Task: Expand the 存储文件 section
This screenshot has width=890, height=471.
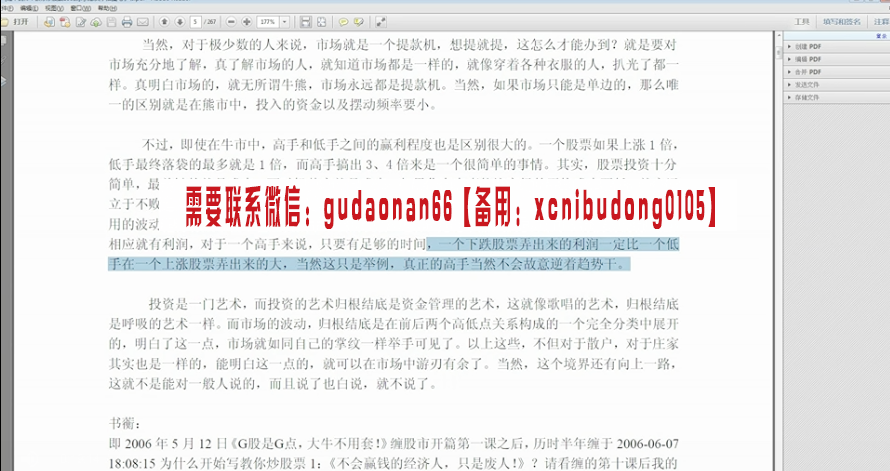Action: click(836, 98)
